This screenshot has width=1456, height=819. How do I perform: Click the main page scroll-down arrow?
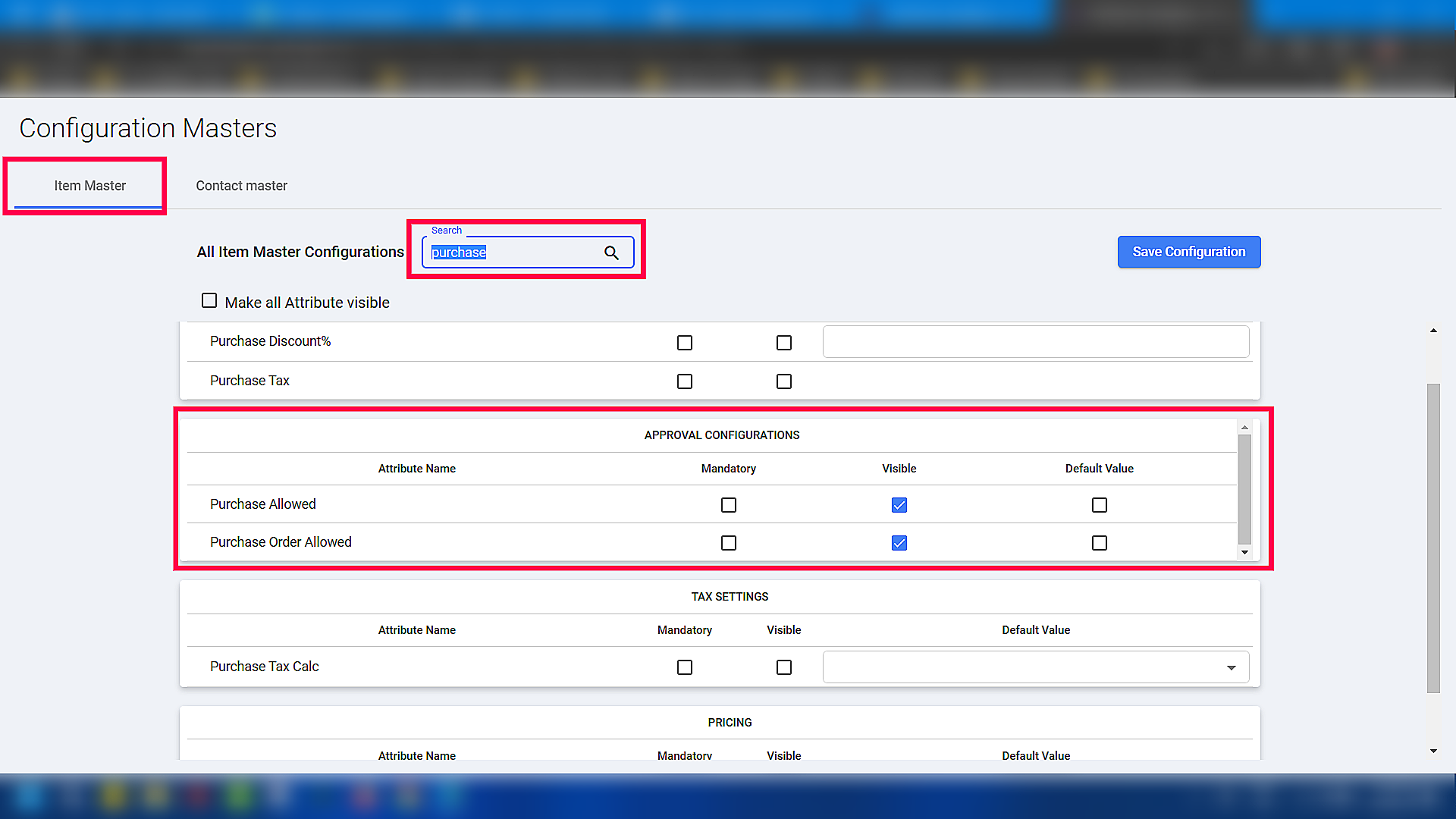pos(1433,751)
